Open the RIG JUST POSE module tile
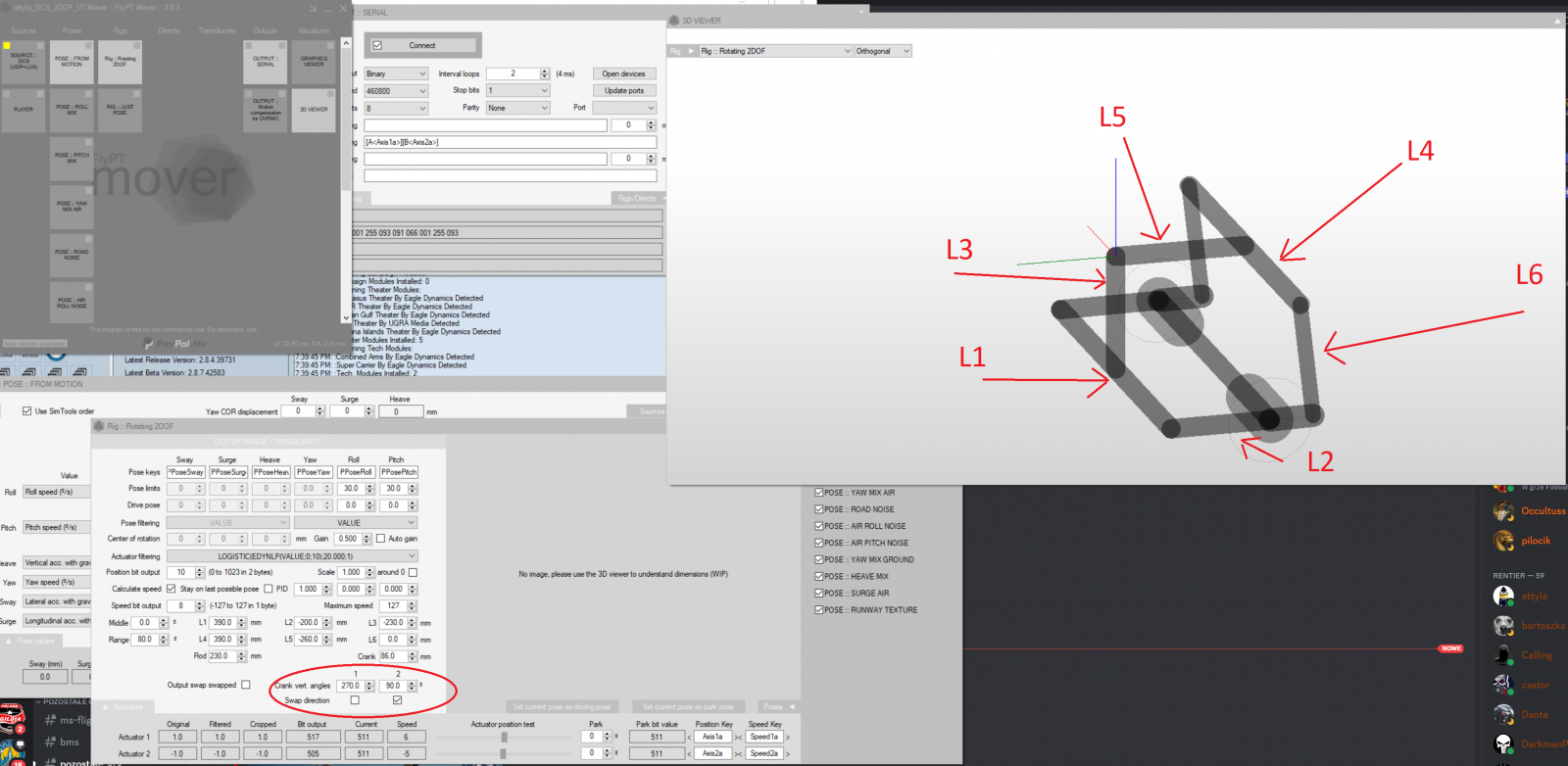Image resolution: width=1568 pixels, height=766 pixels. (x=120, y=110)
